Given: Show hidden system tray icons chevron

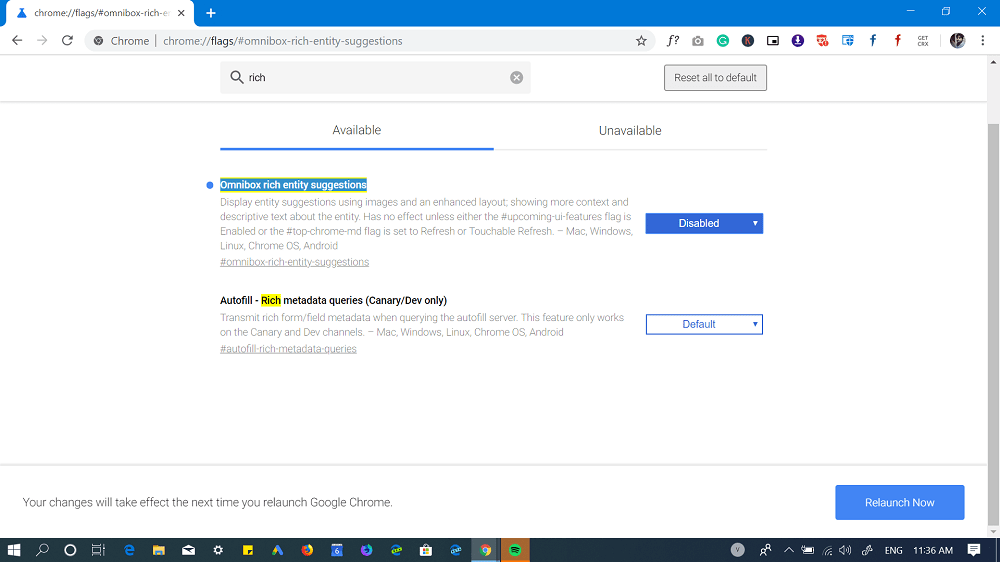Looking at the screenshot, I should point(789,550).
